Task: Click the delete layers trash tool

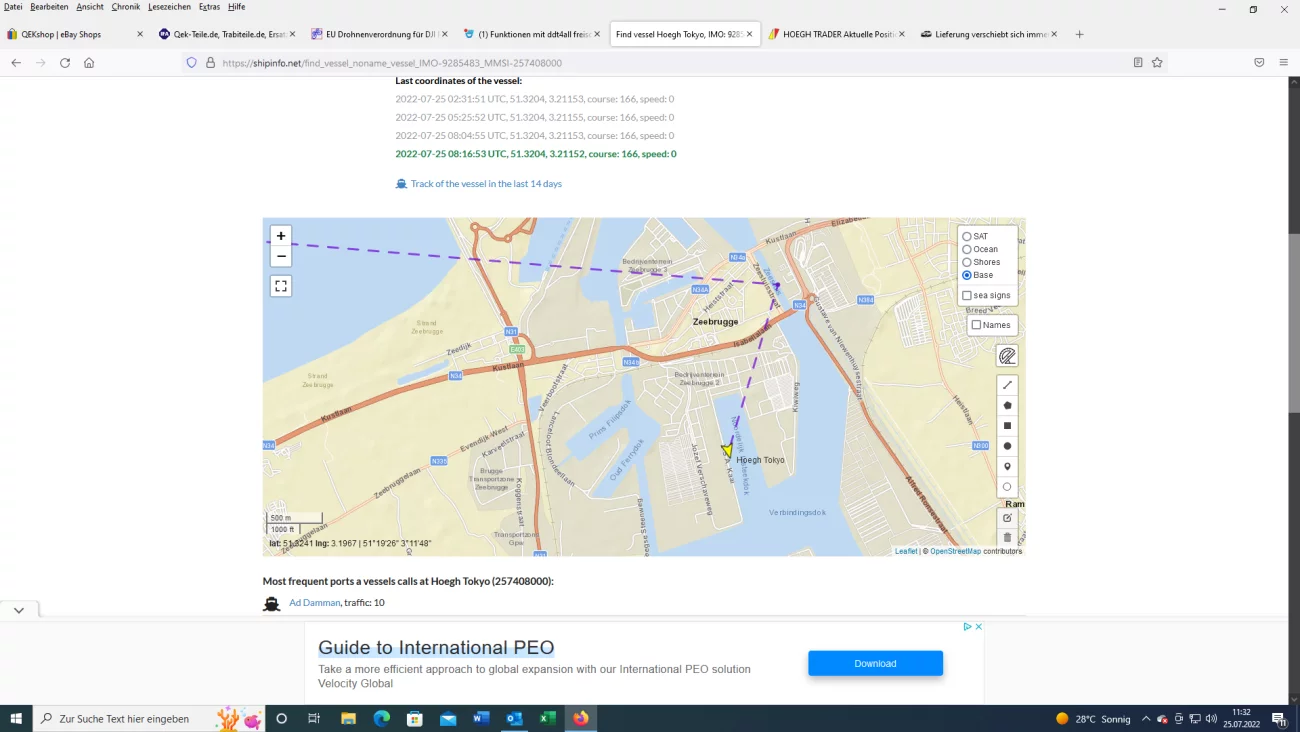Action: tap(1007, 538)
